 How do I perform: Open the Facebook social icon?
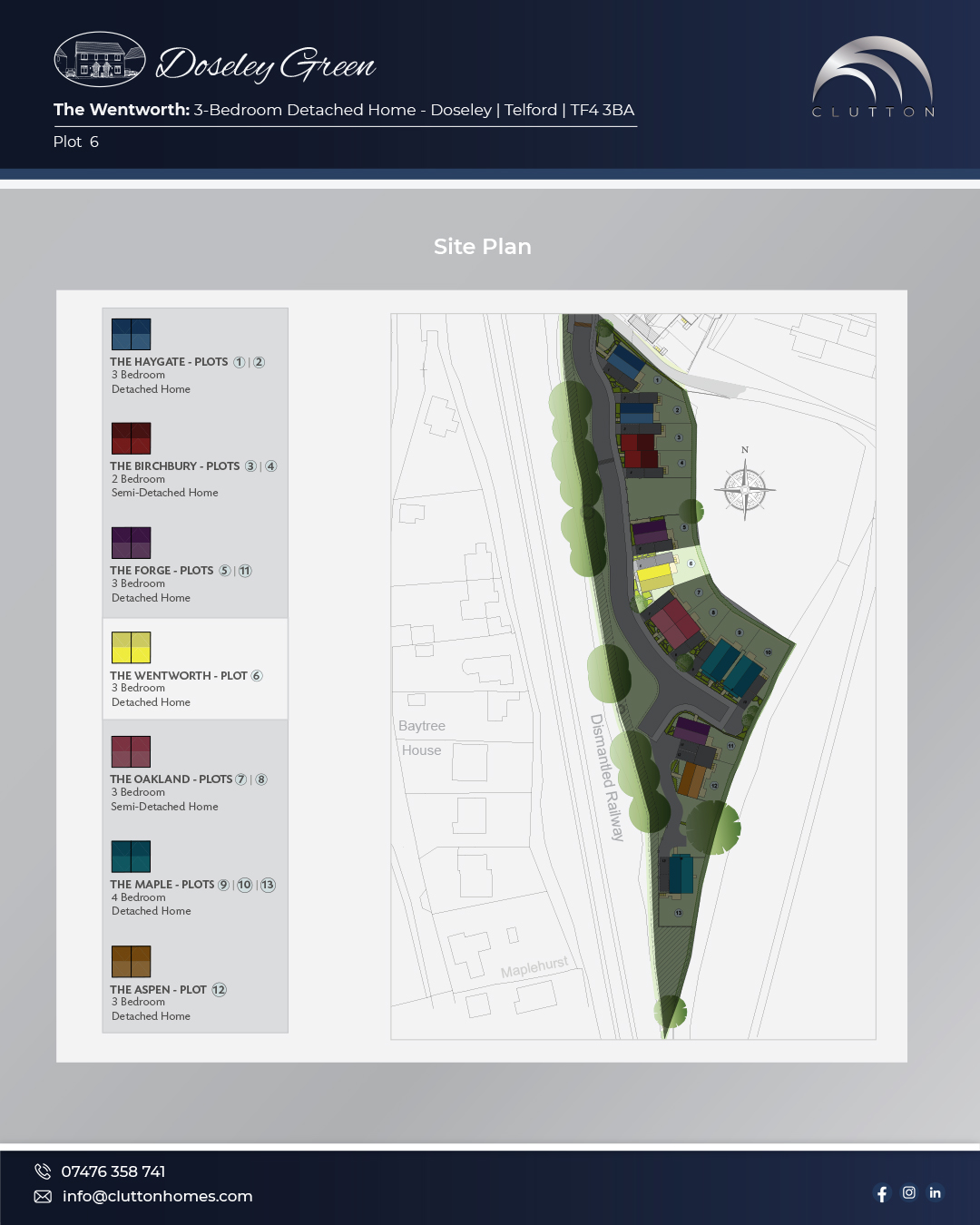coord(882,1193)
